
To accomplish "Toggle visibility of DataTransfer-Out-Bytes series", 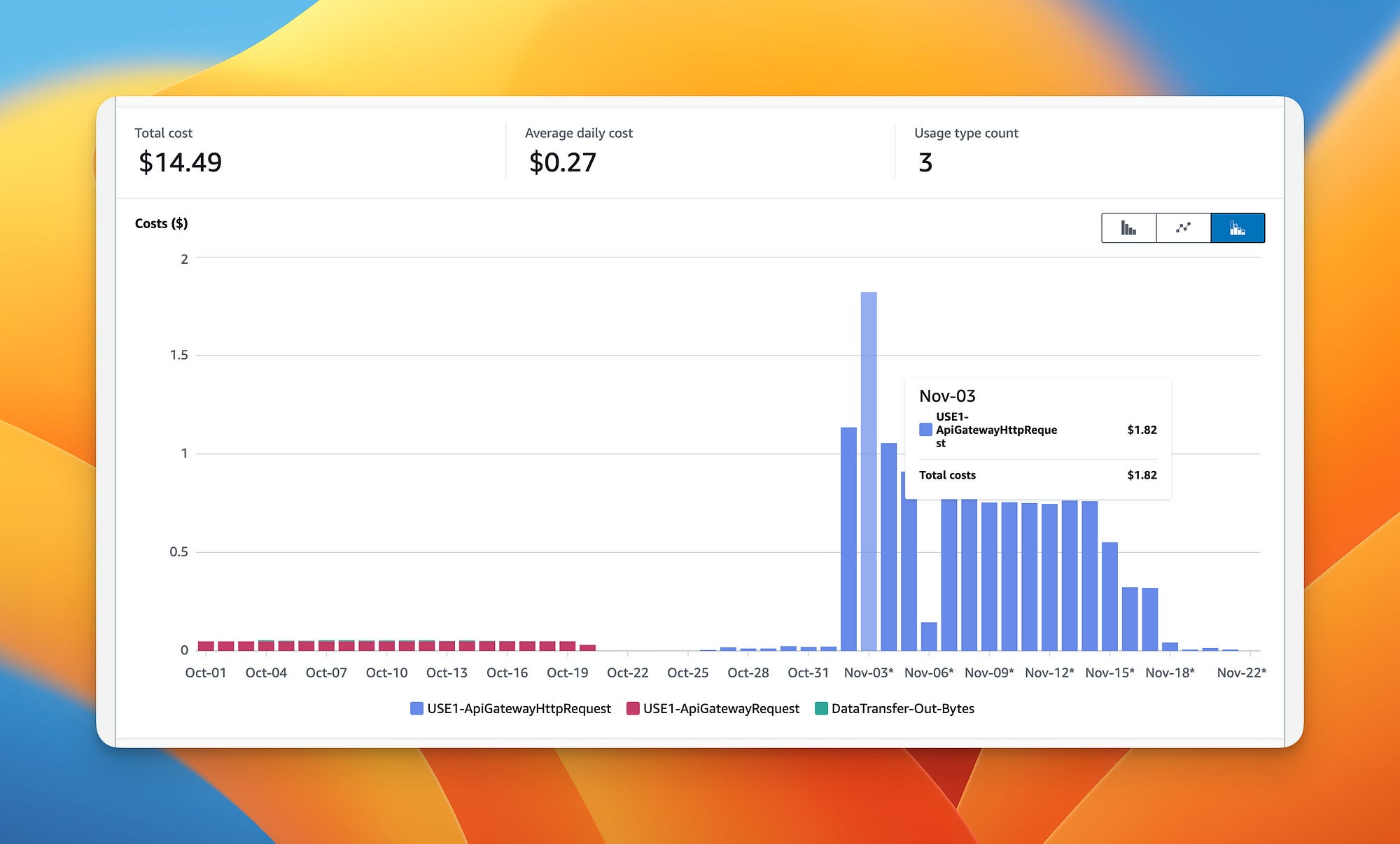I will click(x=903, y=708).
